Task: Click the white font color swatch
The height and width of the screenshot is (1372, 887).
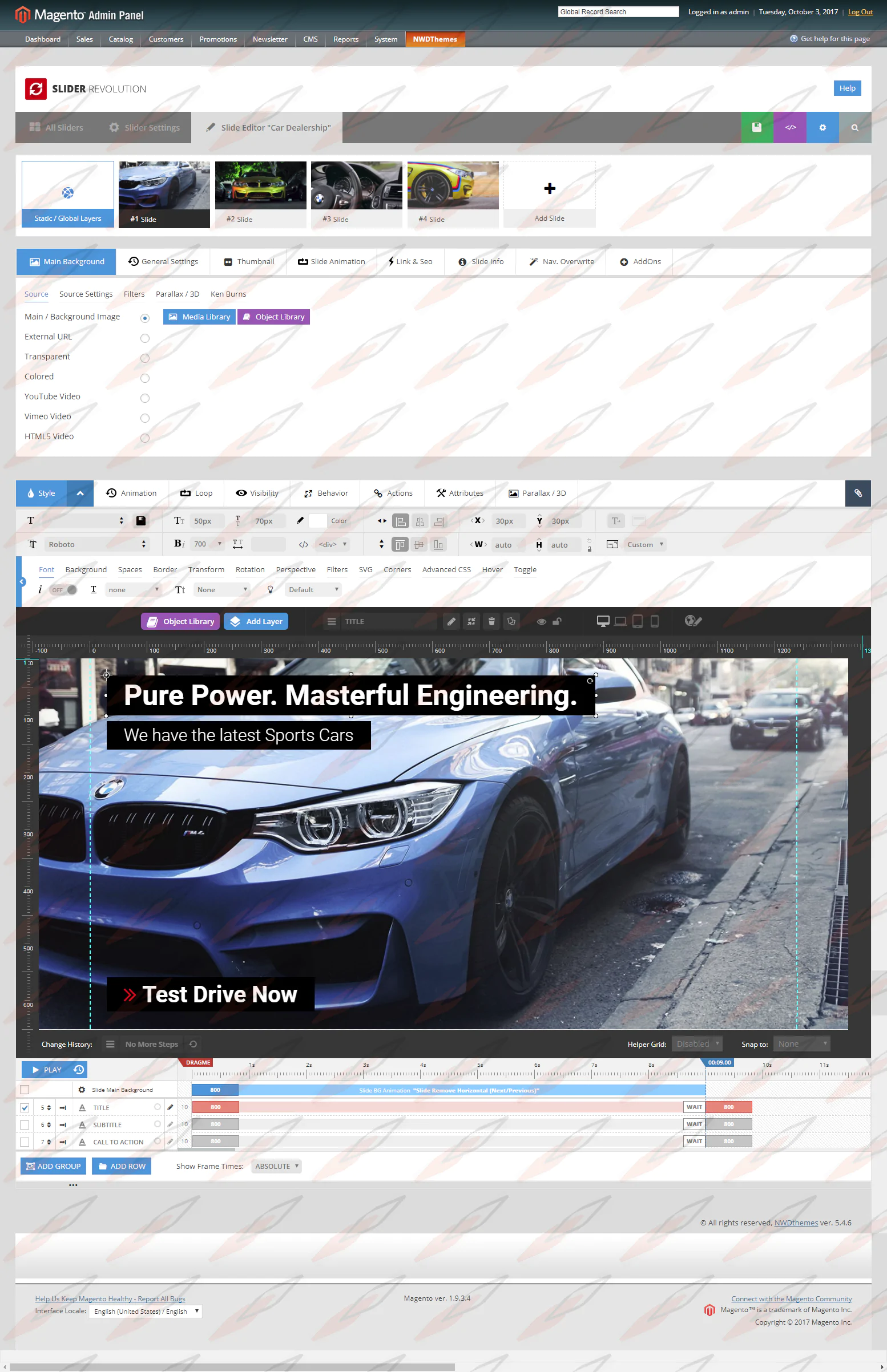Action: pos(317,521)
